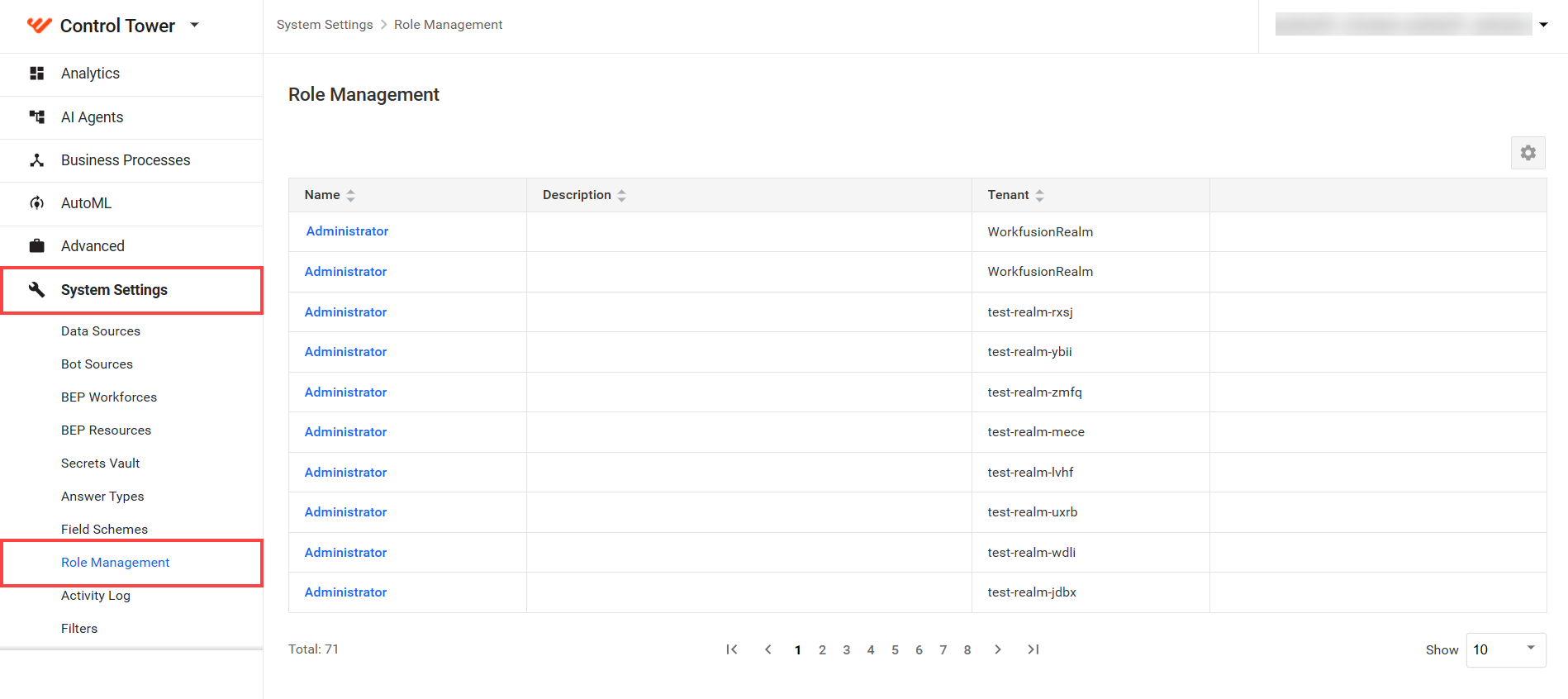Click the Analytics dashboard icon
Screen dimensions: 1568x699
pos(36,74)
